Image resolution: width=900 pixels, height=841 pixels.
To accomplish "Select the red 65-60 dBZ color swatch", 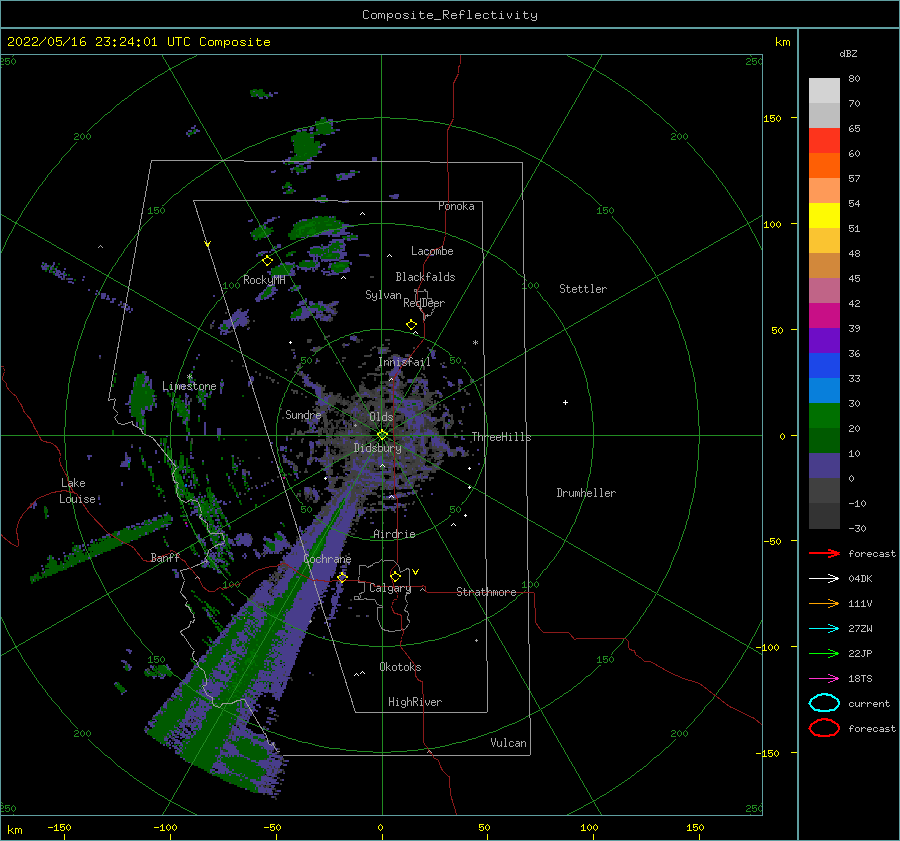I will [824, 141].
